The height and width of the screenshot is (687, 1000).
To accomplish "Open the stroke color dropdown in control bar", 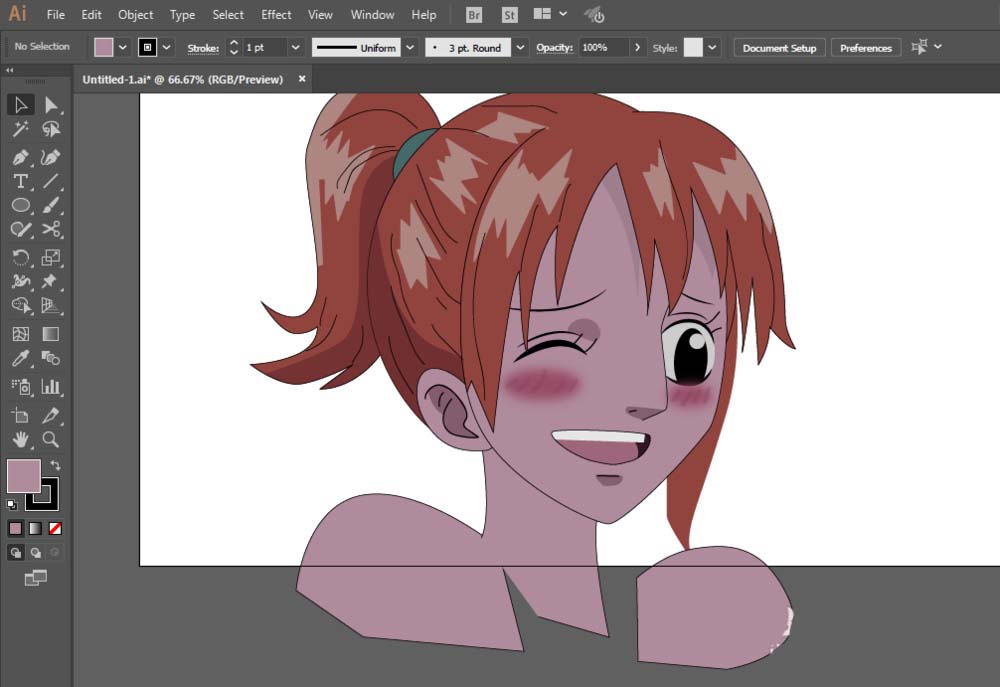I will click(166, 47).
